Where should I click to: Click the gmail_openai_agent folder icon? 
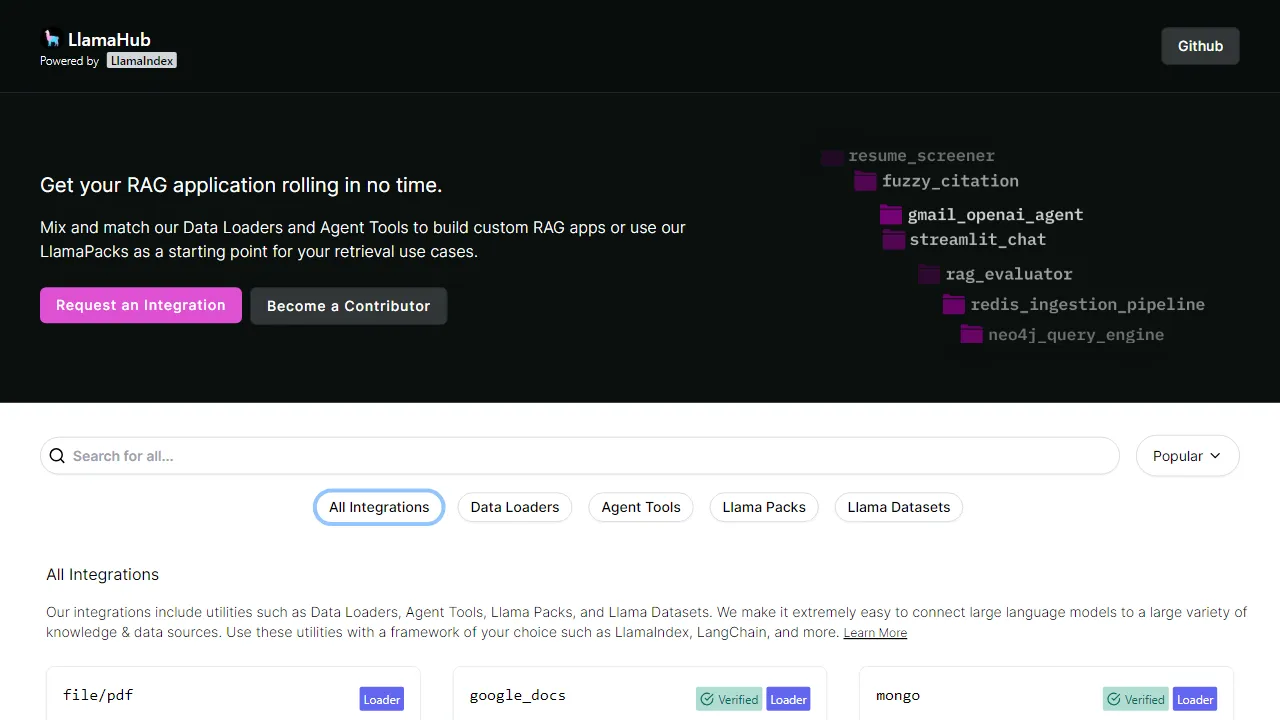(891, 215)
